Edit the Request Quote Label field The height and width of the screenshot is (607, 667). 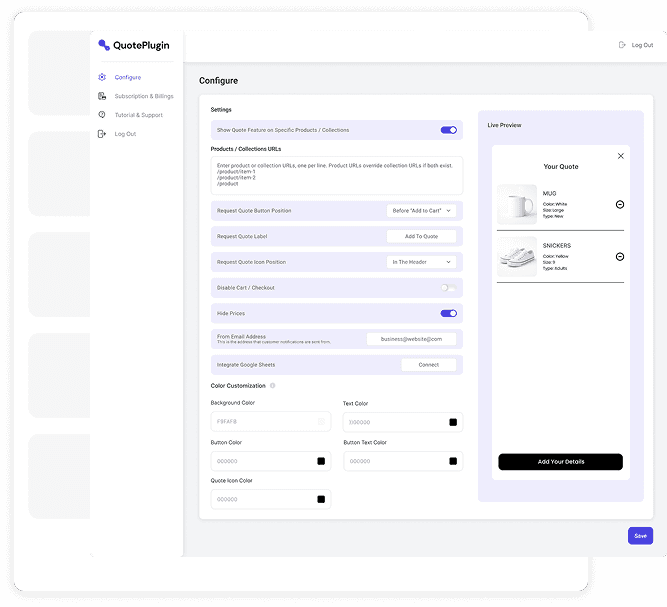pyautogui.click(x=421, y=236)
